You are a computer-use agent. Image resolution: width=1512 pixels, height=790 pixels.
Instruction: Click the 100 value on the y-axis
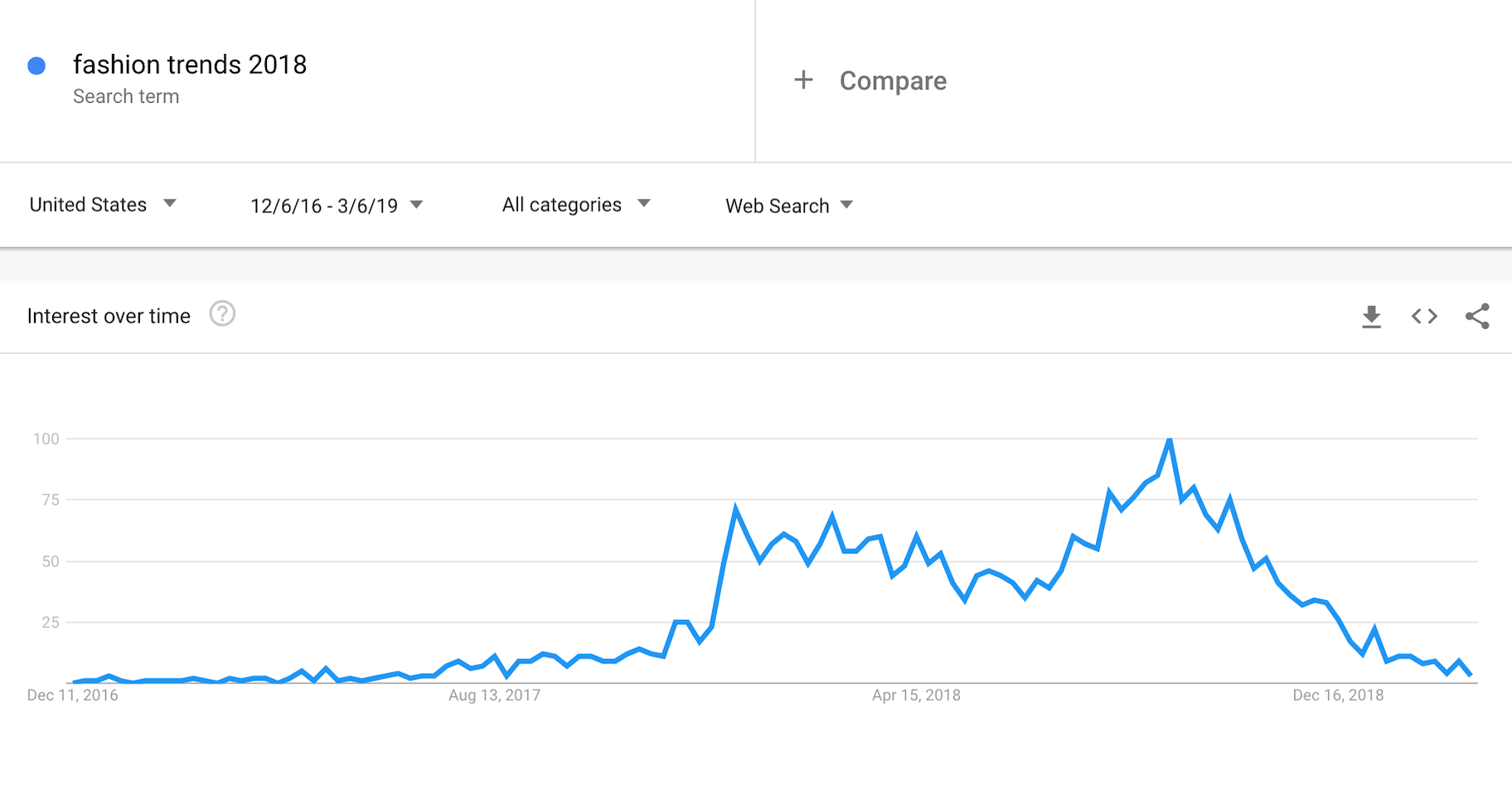coord(46,439)
